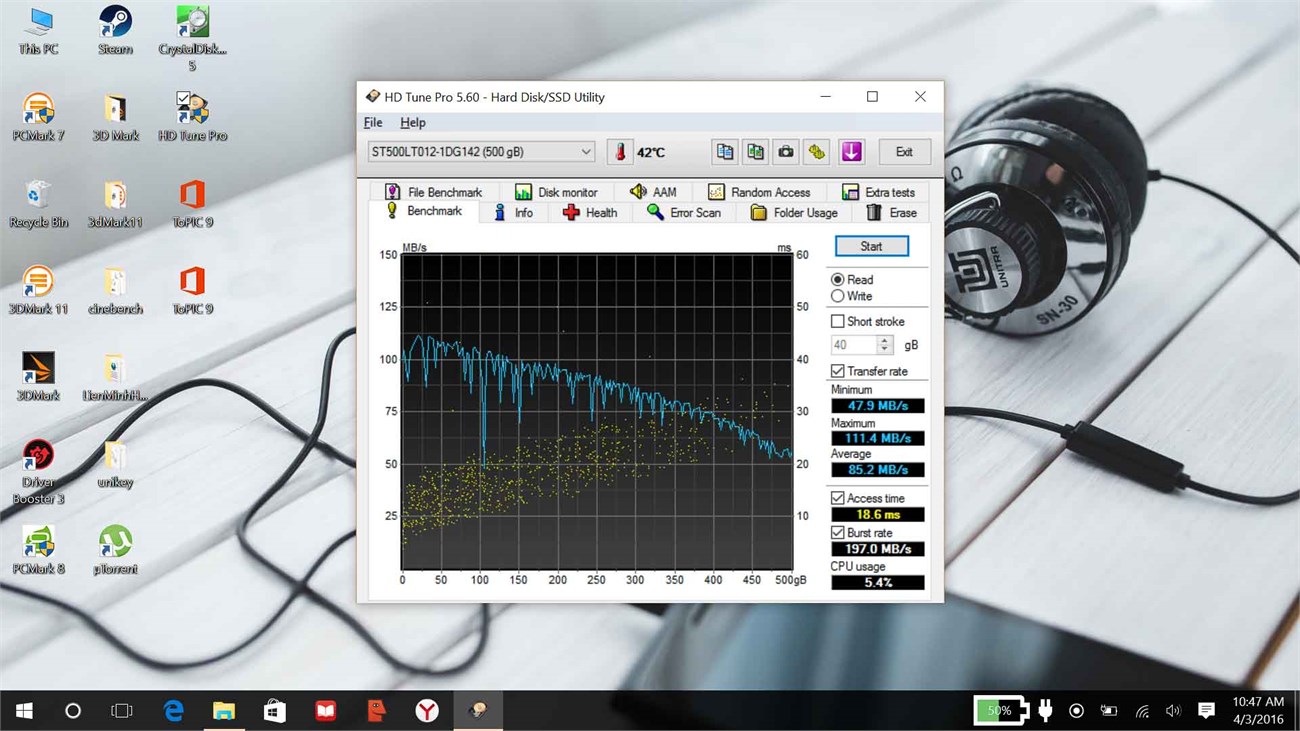Image resolution: width=1300 pixels, height=731 pixels.
Task: Disable the Burst rate checkbox
Action: pyautogui.click(x=838, y=533)
